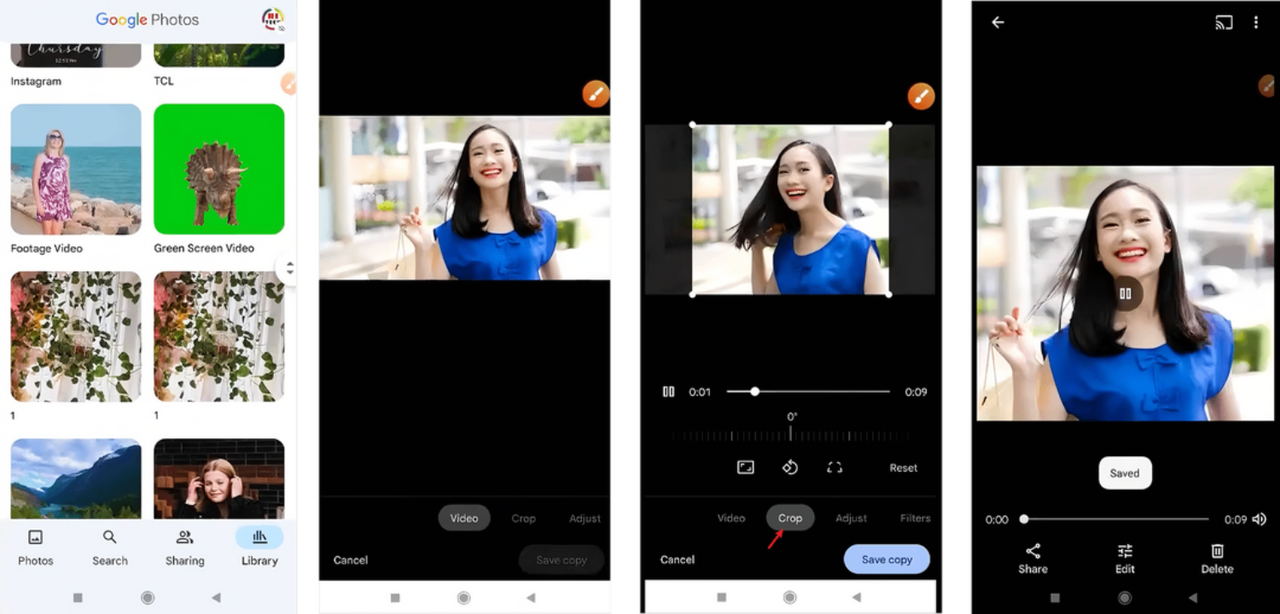Screen dimensions: 1280x614
Task: Tap Android back triangle under the Video editor screen
Action: pyautogui.click(x=531, y=597)
